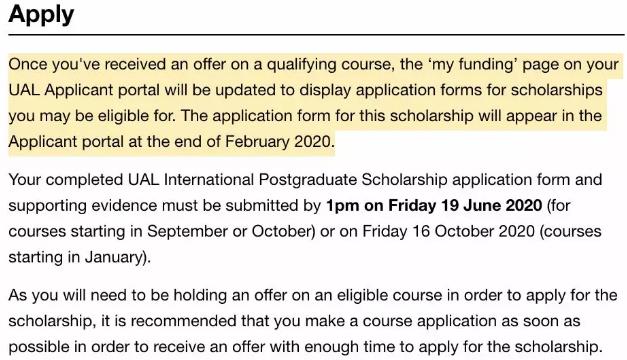Image resolution: width=627 pixels, height=360 pixels.
Task: Click the words September or October
Action: coord(230,232)
